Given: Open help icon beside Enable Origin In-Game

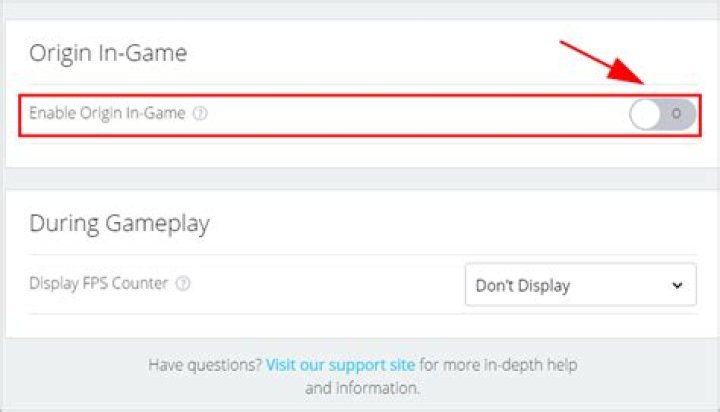Looking at the screenshot, I should (x=200, y=114).
